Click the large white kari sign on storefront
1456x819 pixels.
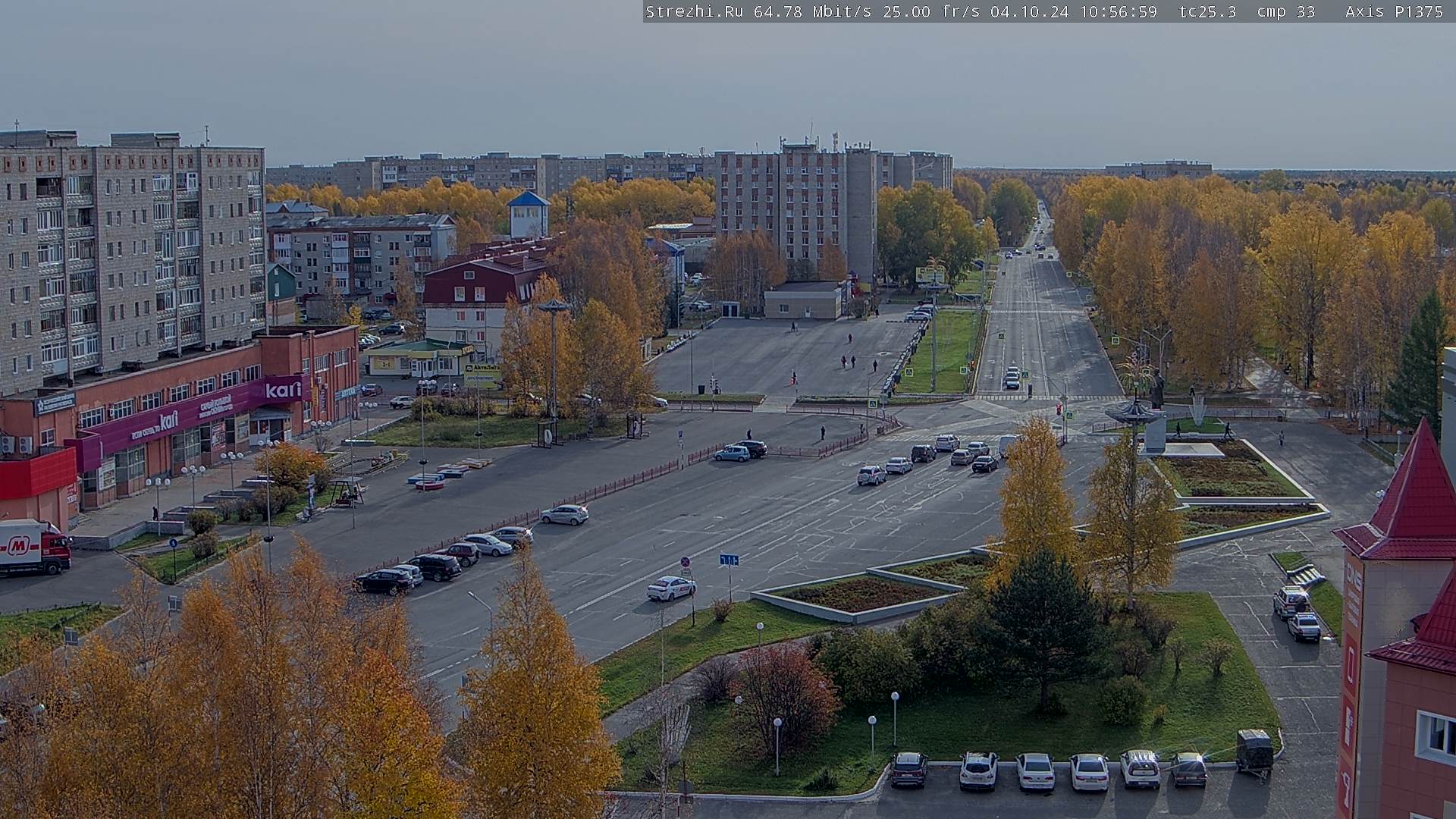click(283, 390)
